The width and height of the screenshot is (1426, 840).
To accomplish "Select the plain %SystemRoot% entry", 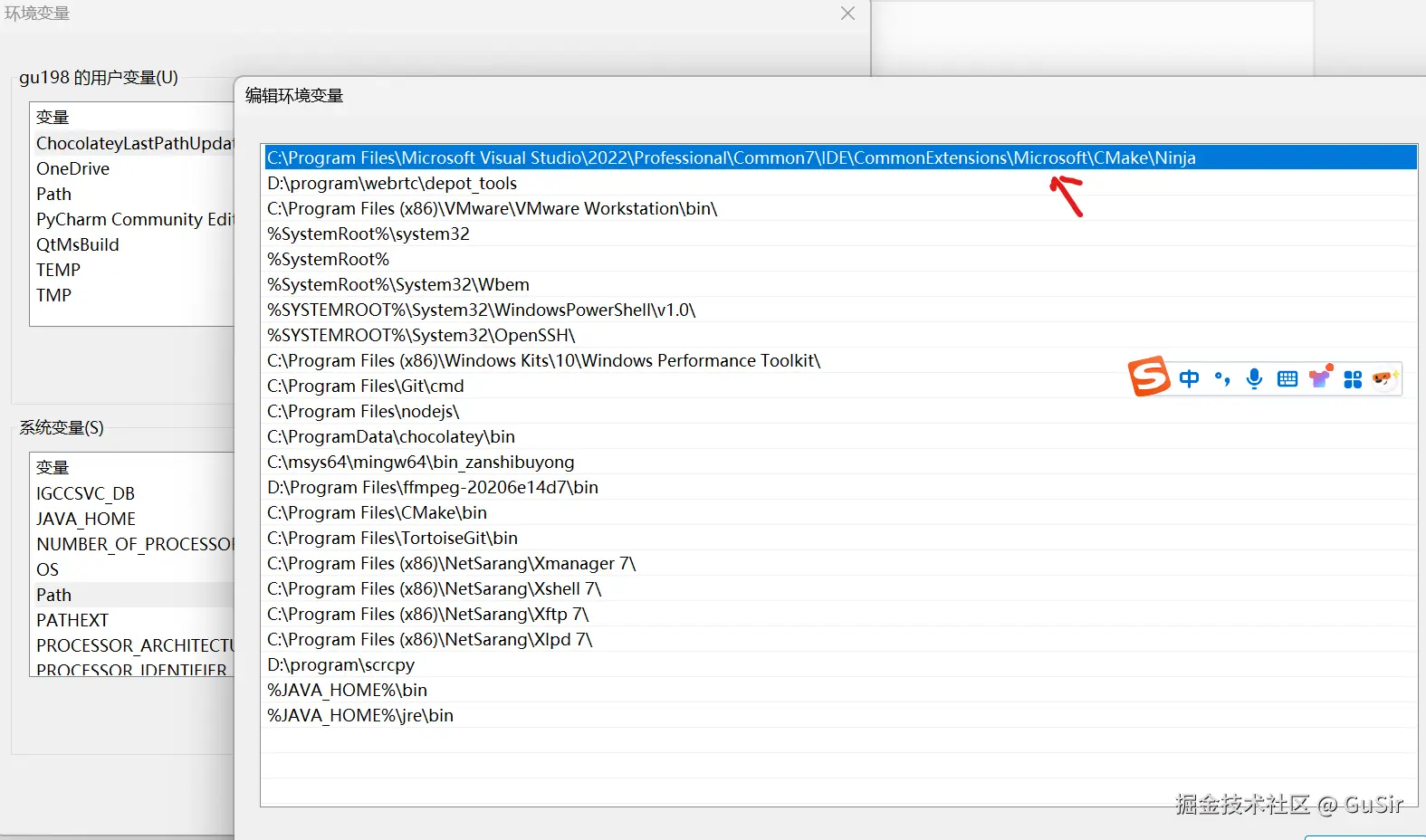I will pyautogui.click(x=839, y=259).
